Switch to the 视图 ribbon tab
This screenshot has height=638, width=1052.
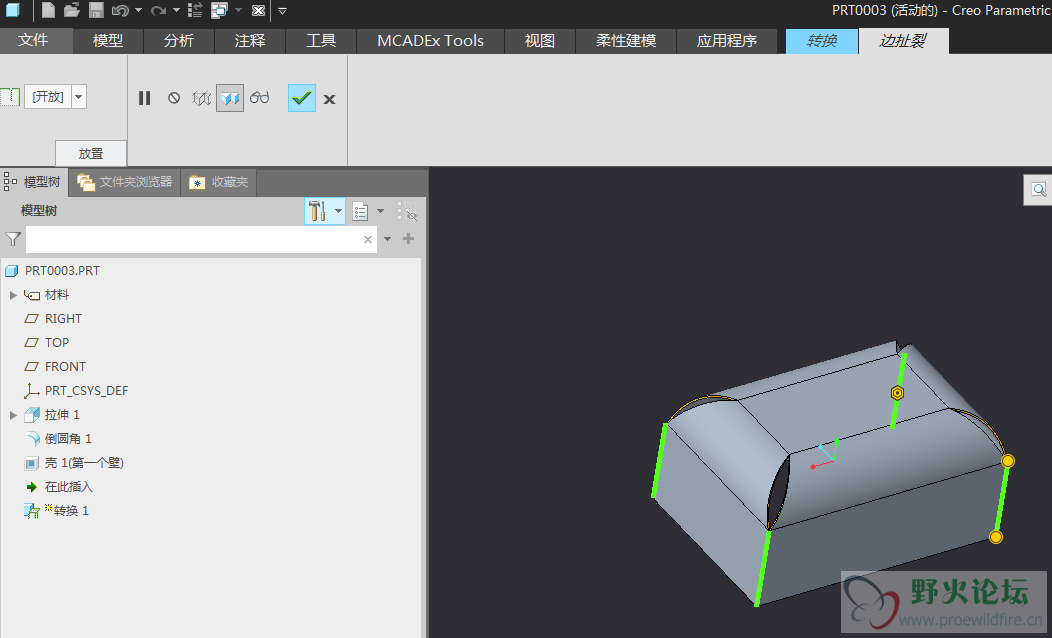point(539,41)
